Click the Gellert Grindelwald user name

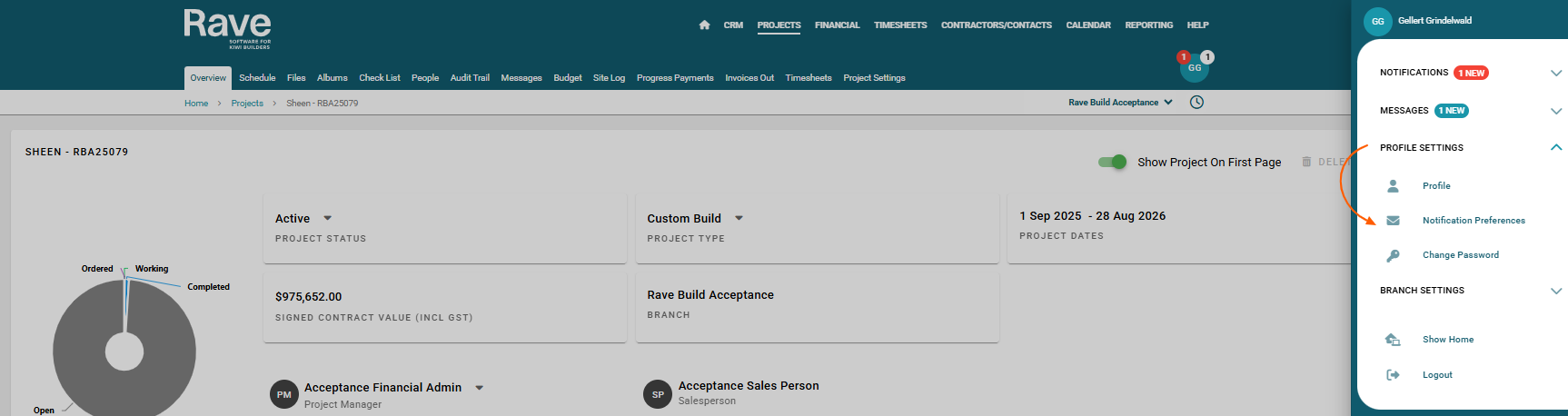click(x=1434, y=21)
